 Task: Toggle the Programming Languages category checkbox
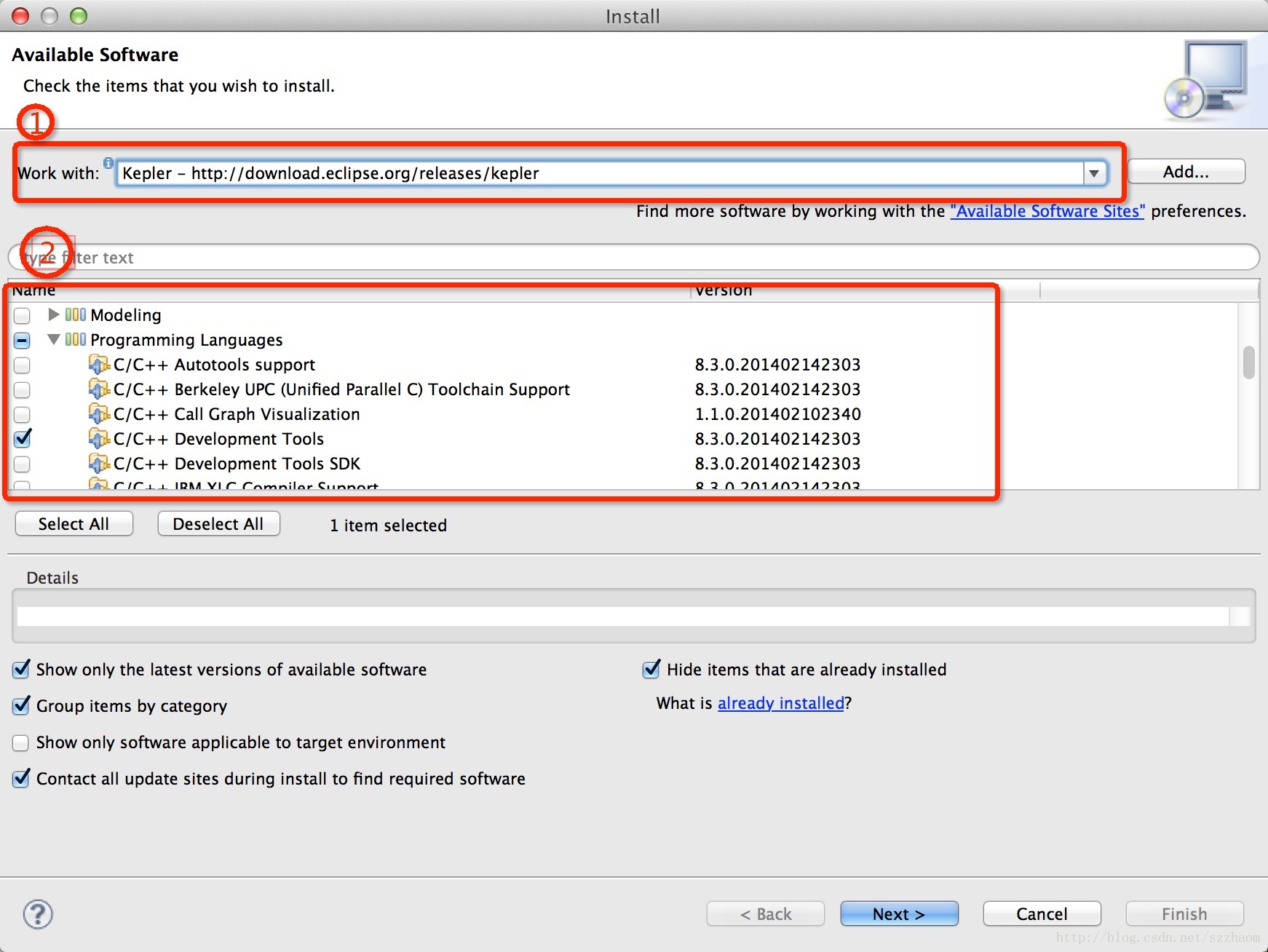pos(23,340)
